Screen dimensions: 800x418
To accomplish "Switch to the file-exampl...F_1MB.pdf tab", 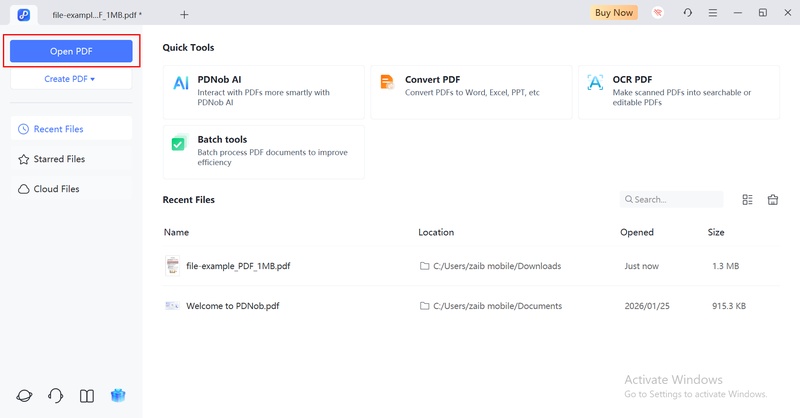I will 97,14.
